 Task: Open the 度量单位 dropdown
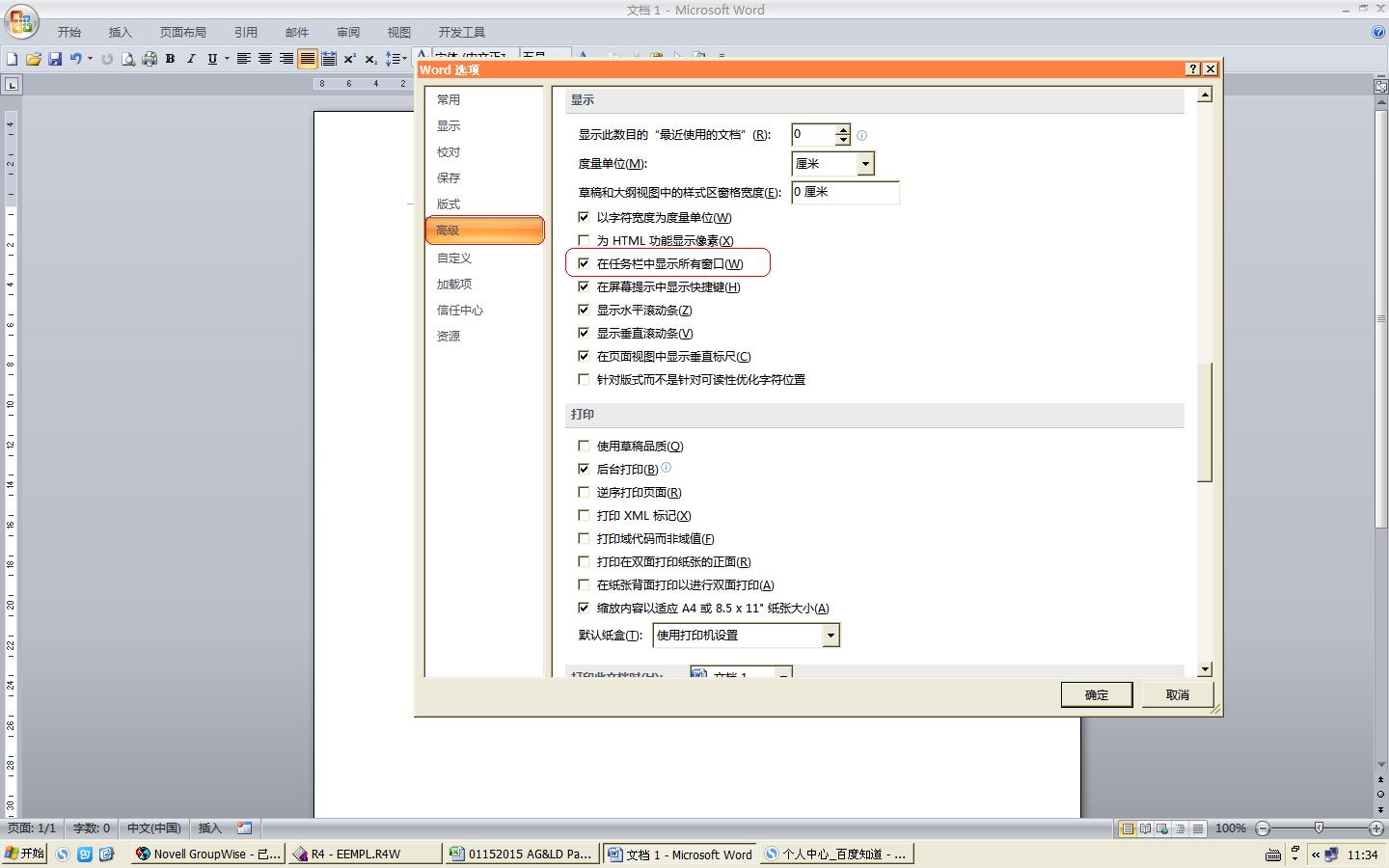click(865, 164)
